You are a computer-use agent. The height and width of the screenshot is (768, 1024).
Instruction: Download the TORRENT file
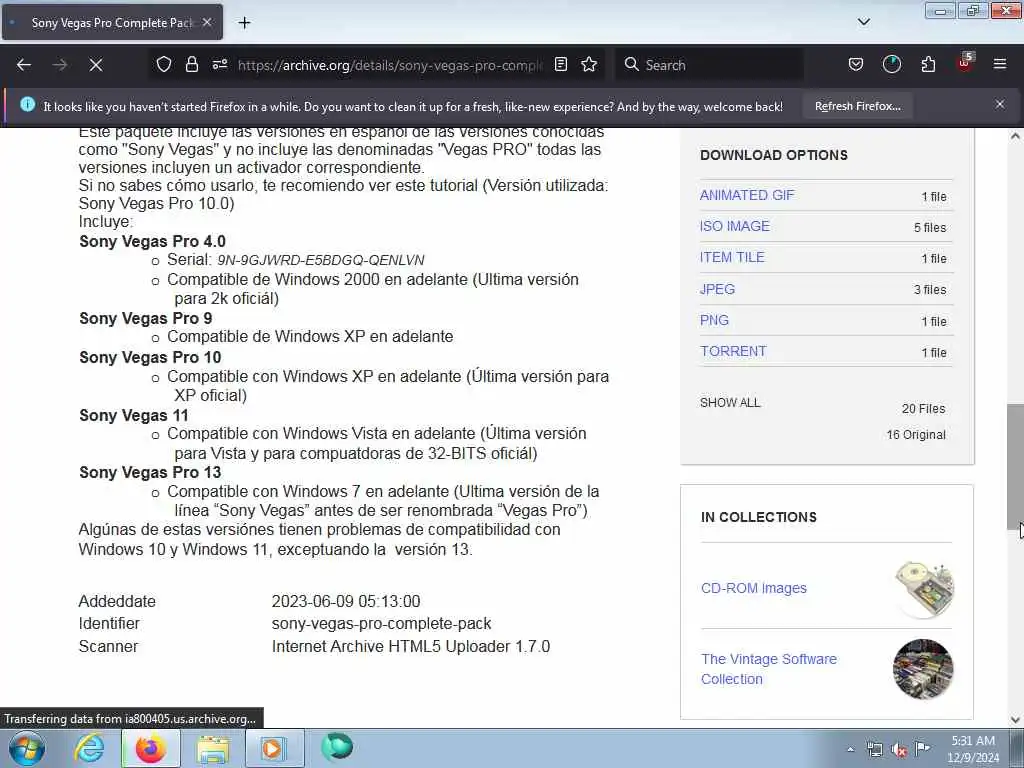pos(733,351)
